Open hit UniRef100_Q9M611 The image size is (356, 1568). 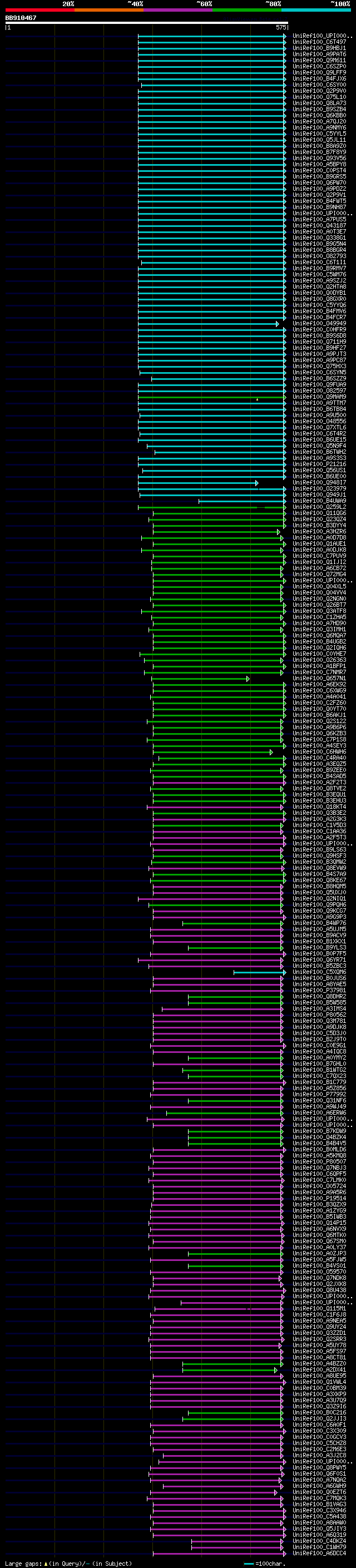pyautogui.click(x=319, y=60)
